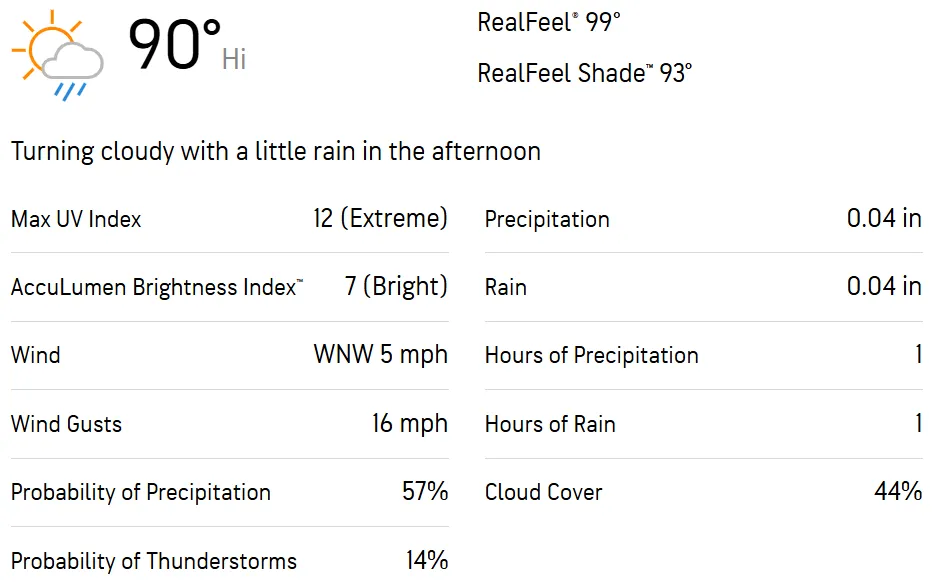Click the Hours of Precipitation label
Viewport: 932px width, 583px height.
tap(592, 355)
